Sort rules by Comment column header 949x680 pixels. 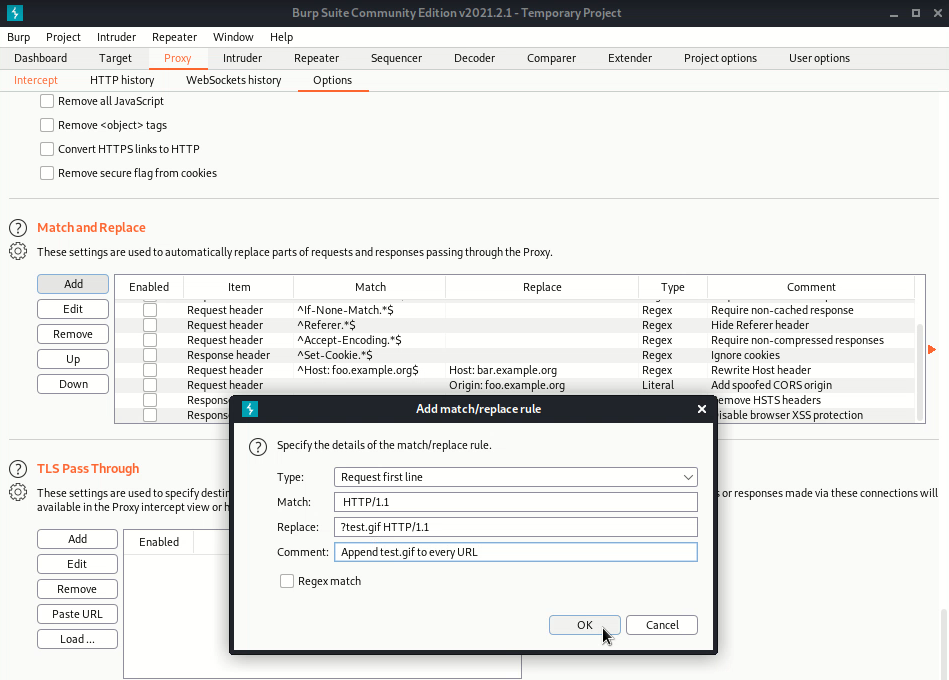pos(811,287)
